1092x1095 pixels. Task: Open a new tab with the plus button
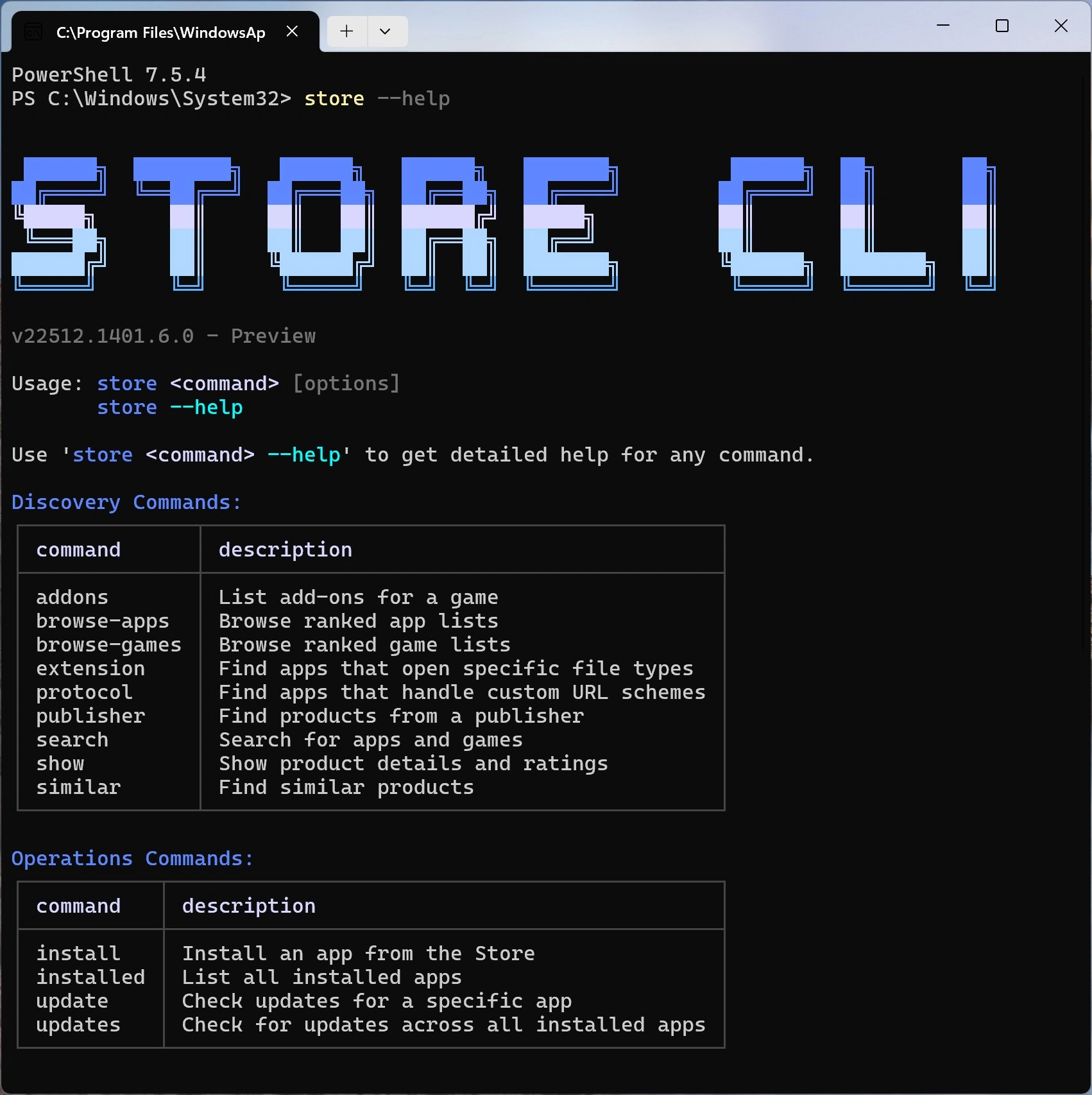pyautogui.click(x=346, y=31)
